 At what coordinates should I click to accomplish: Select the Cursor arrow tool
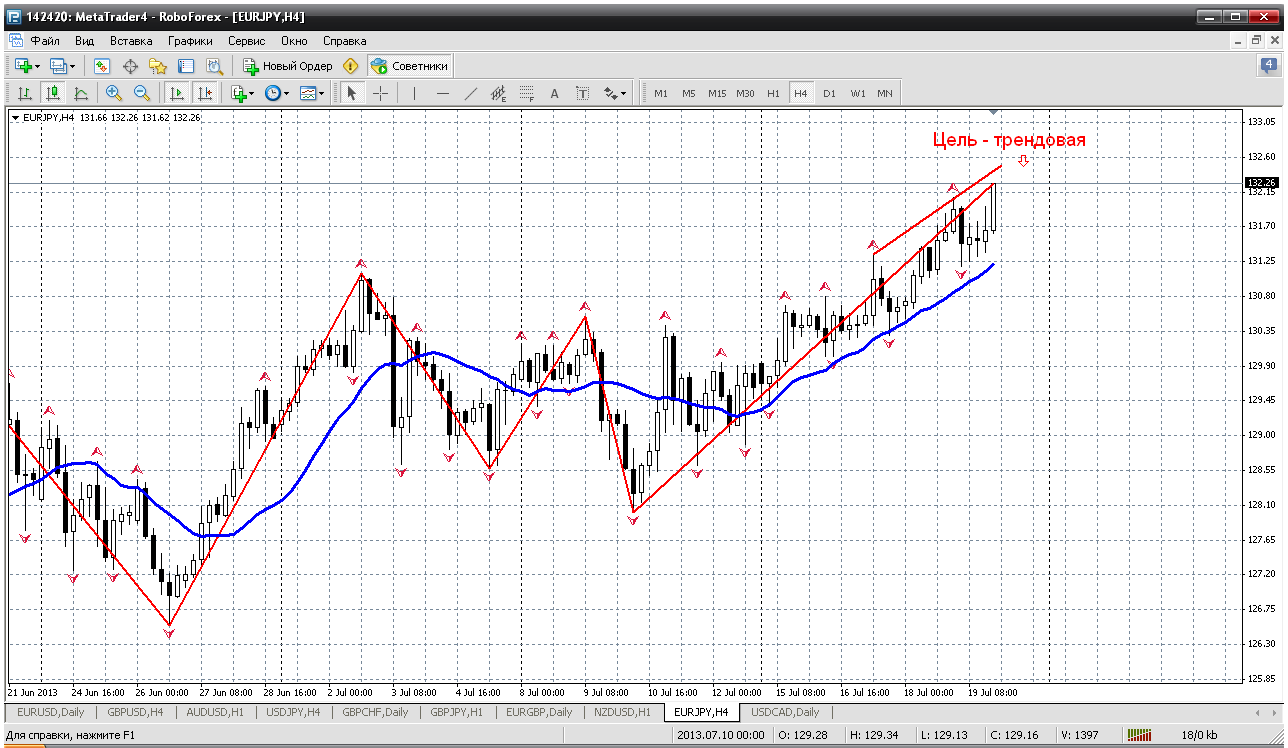(352, 93)
